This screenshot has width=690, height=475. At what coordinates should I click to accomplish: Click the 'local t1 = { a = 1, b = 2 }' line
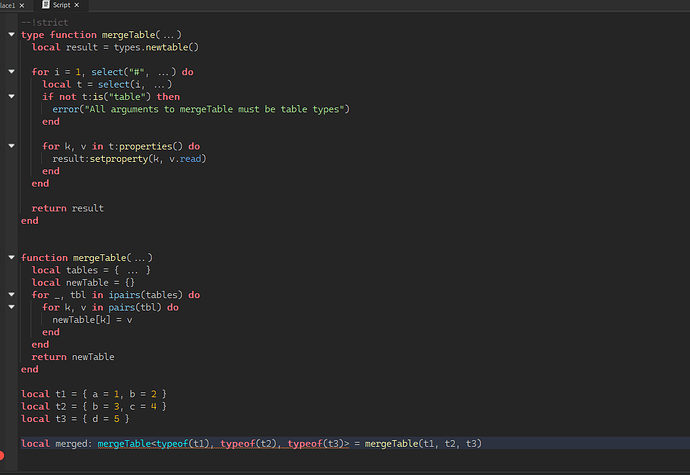94,394
